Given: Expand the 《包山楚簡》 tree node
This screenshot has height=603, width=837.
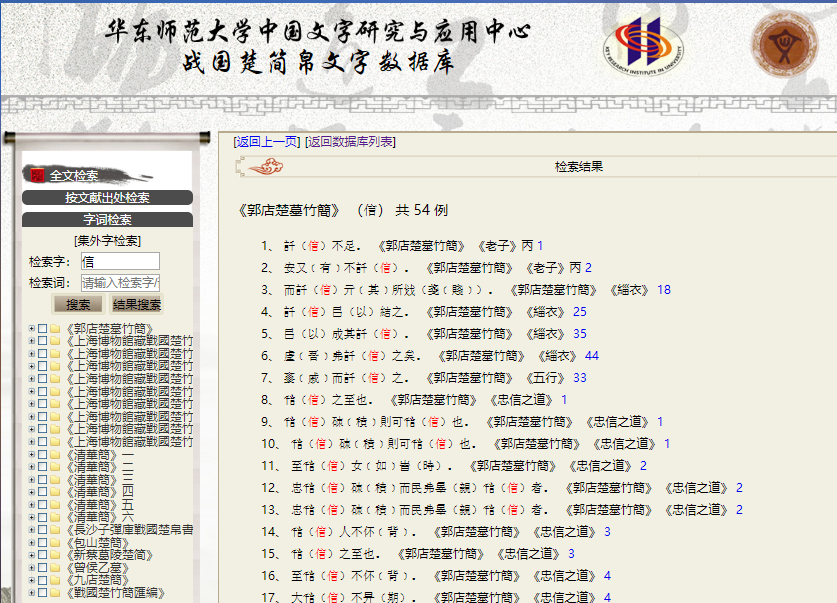Looking at the screenshot, I should (x=31, y=543).
